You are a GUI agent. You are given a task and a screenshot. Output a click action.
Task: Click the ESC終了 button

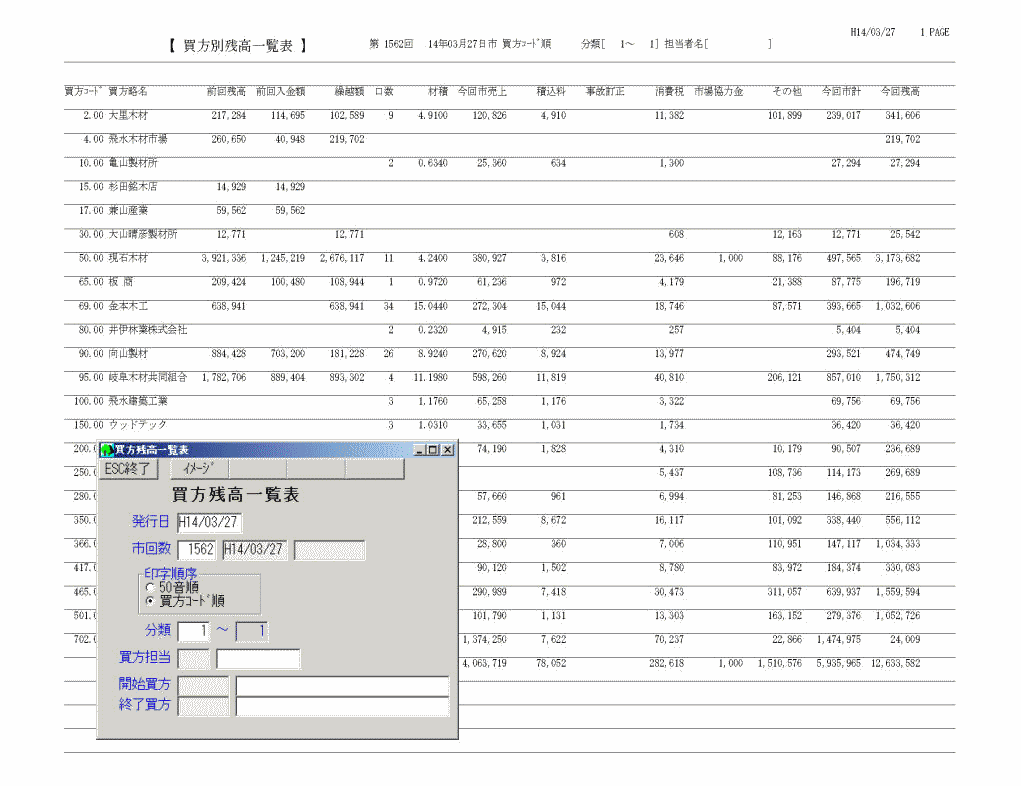click(128, 469)
